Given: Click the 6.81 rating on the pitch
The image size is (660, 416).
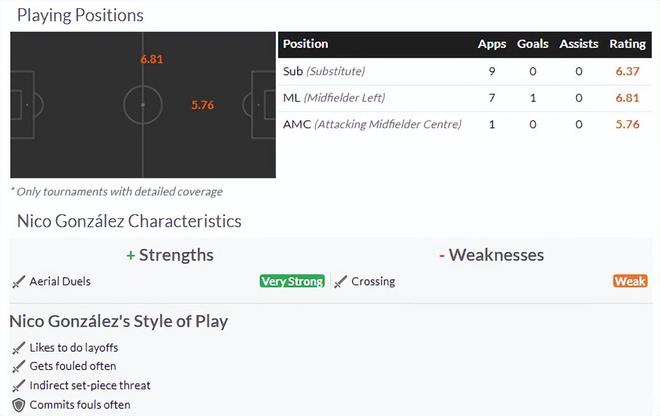Looking at the screenshot, I should pos(152,60).
